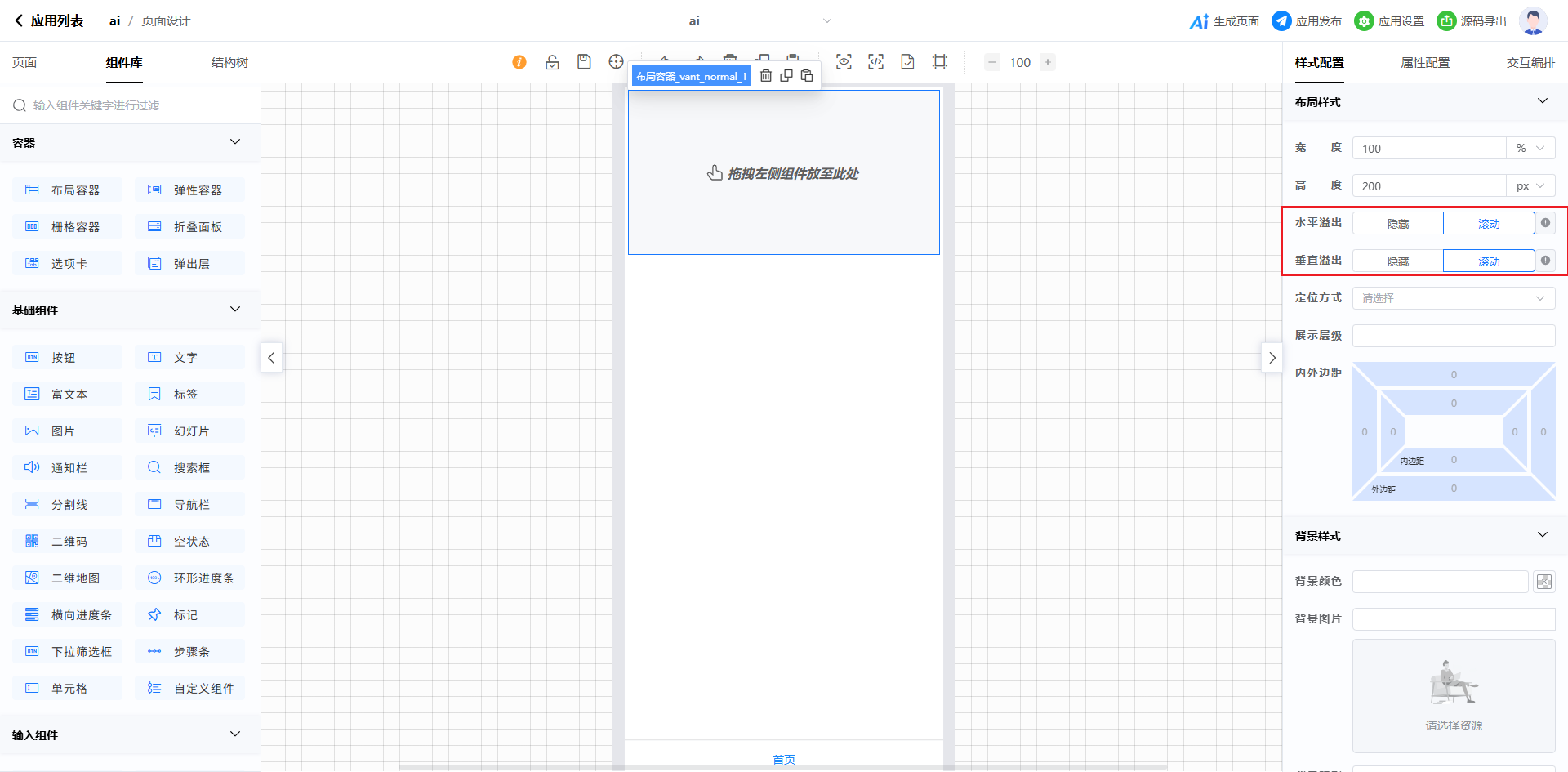The width and height of the screenshot is (1568, 772).
Task: Click the save icon in toolbar
Action: coord(584,62)
